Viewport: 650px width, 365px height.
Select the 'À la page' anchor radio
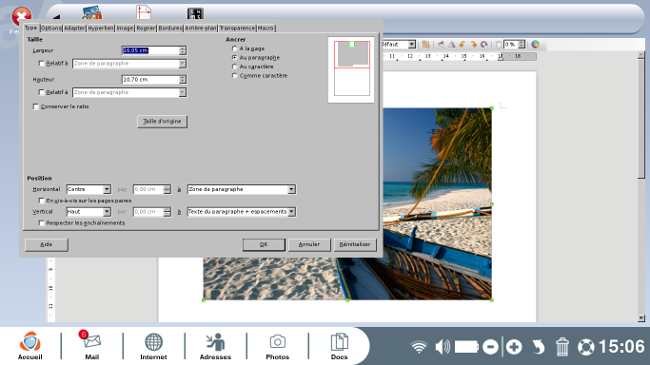[x=235, y=49]
